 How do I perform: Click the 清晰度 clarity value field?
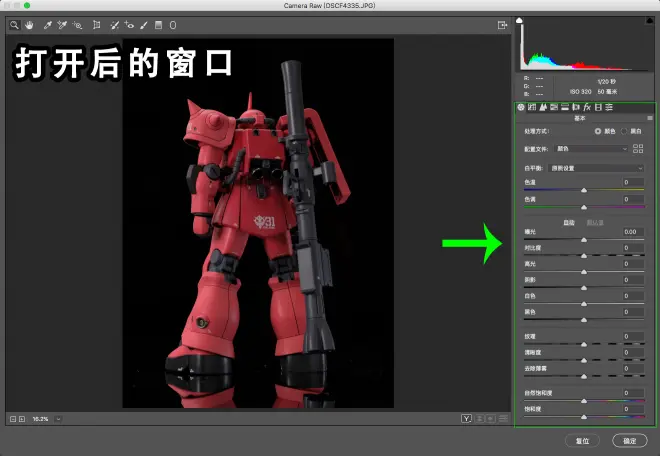coord(633,352)
